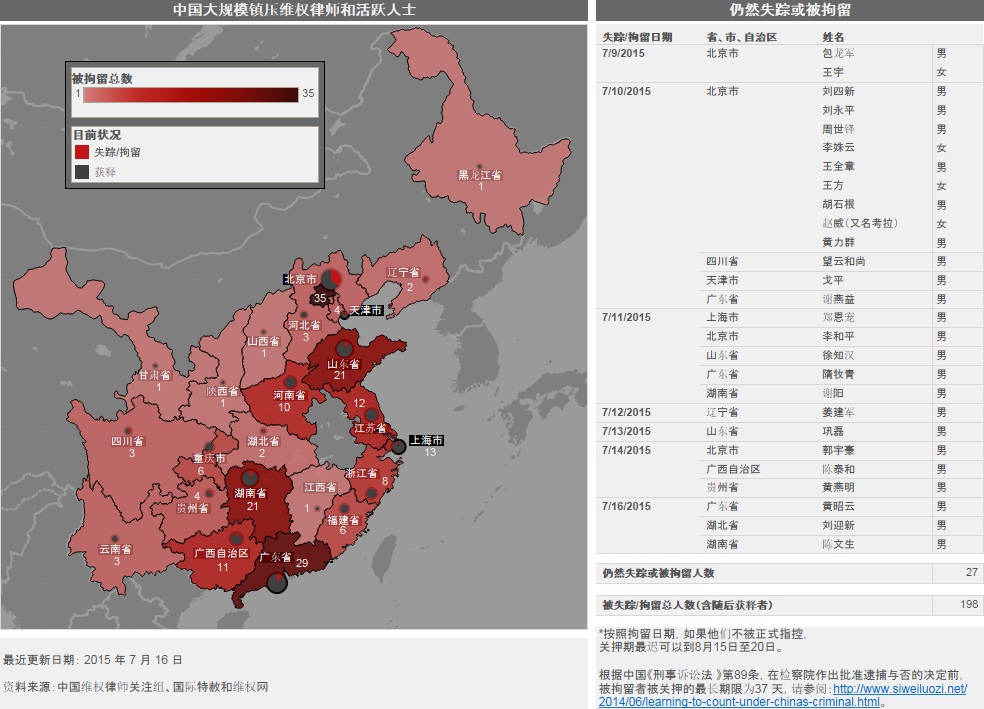Select the red 失踪/拘留 legend swatch

click(82, 152)
